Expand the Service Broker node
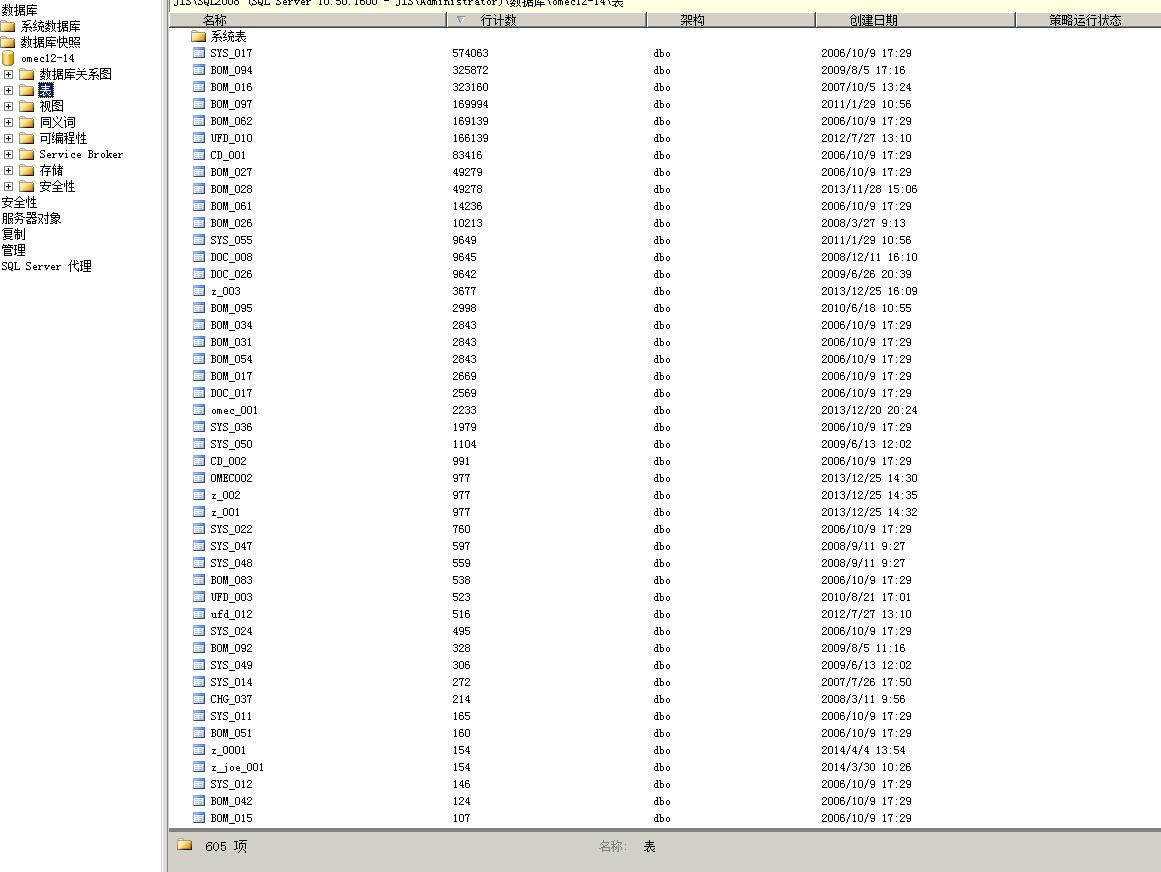Screen dimensions: 1161x872 coord(8,155)
